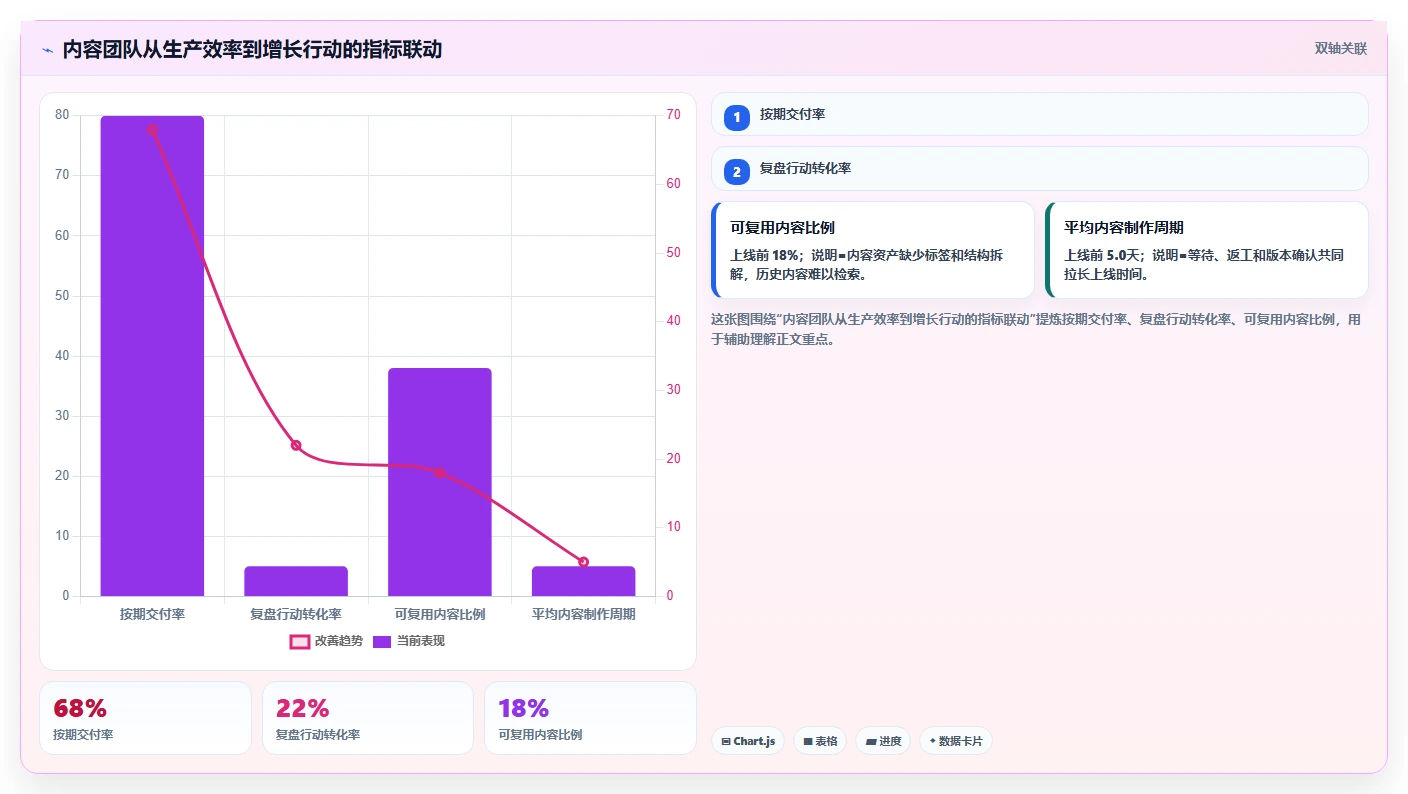This screenshot has width=1408, height=794.
Task: Click the page title 内容团队从生产效率到增长行动的指标联动
Action: (252, 50)
